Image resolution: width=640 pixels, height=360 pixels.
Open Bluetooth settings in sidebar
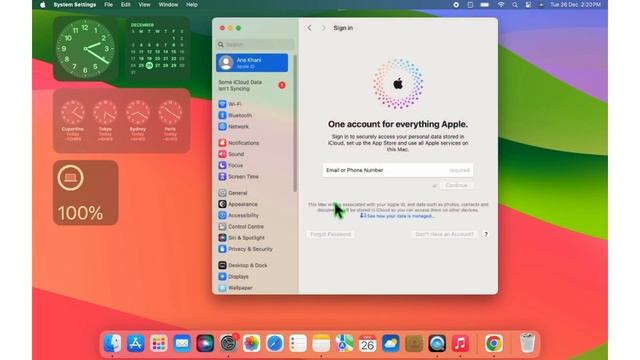[235, 116]
